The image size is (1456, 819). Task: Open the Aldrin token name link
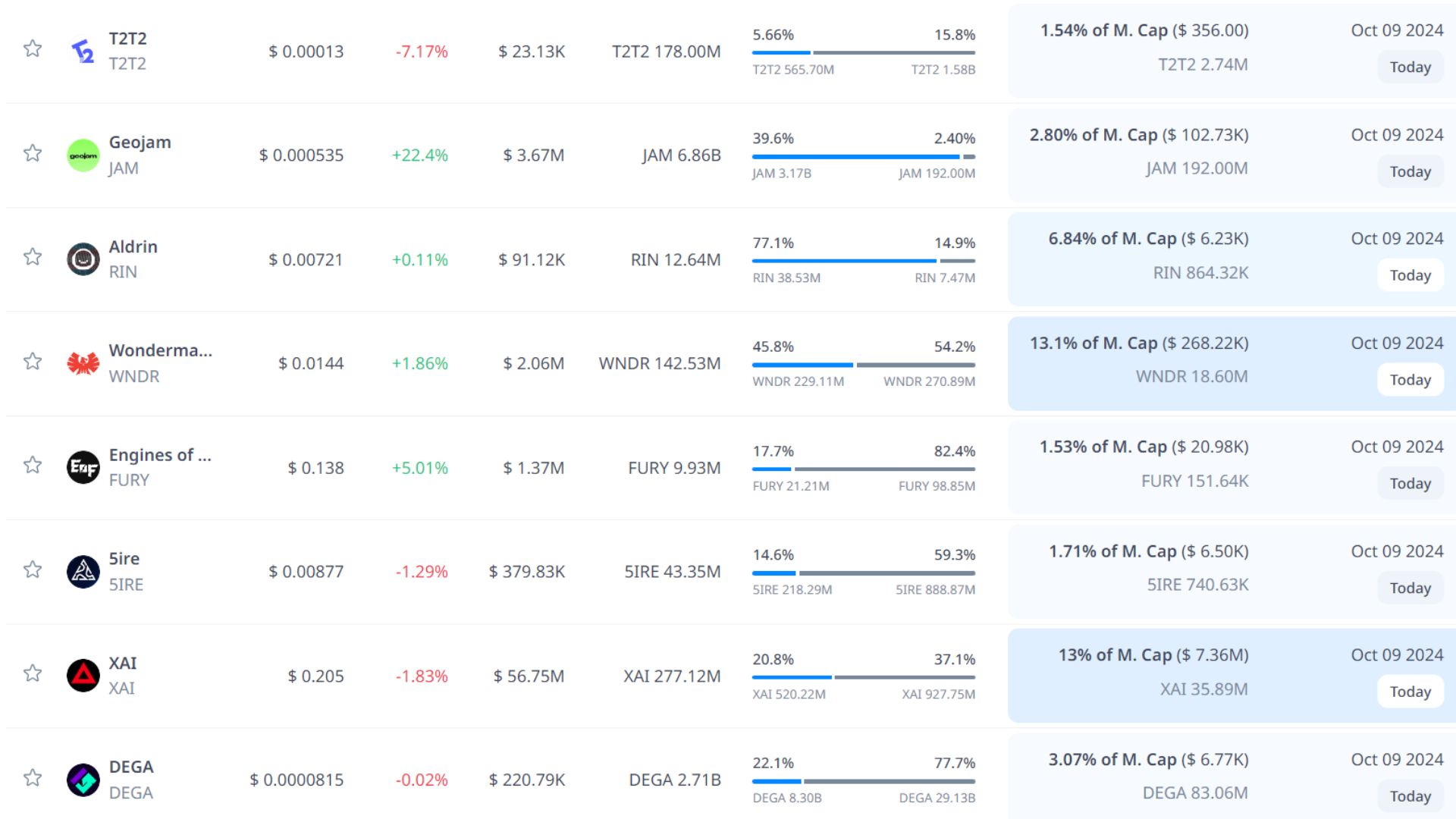coord(133,246)
